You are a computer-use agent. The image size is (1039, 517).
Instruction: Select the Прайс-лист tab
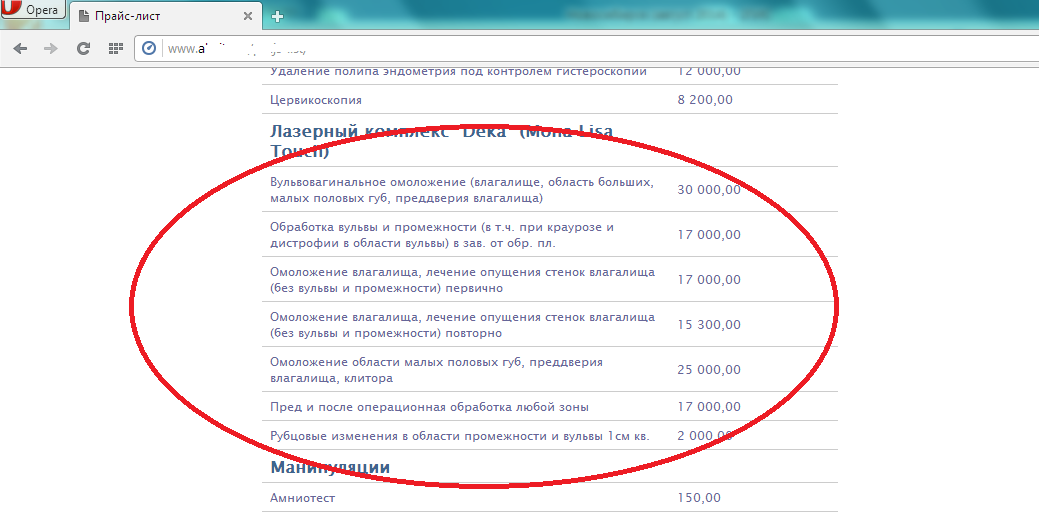(x=165, y=16)
